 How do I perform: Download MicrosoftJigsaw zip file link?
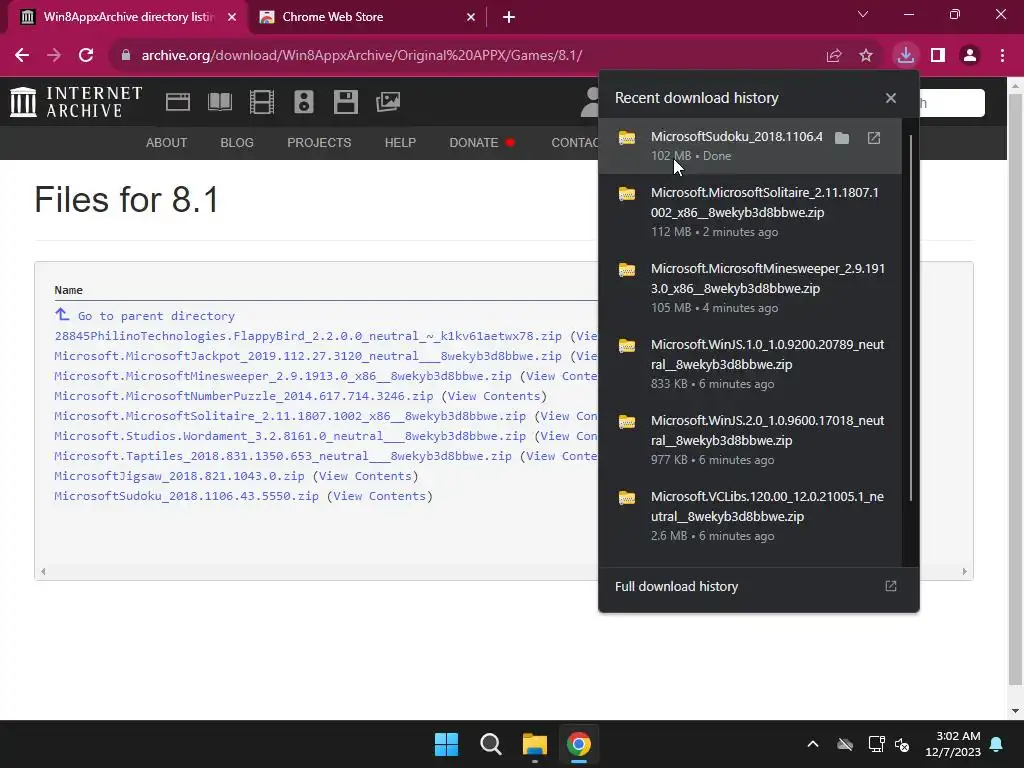(179, 476)
